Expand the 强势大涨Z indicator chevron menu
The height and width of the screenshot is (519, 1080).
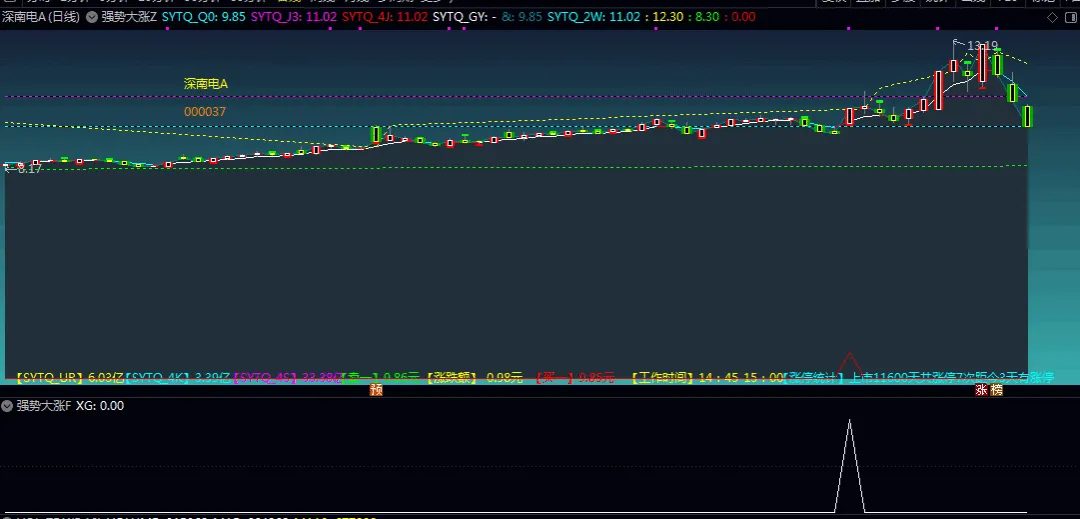click(x=92, y=17)
